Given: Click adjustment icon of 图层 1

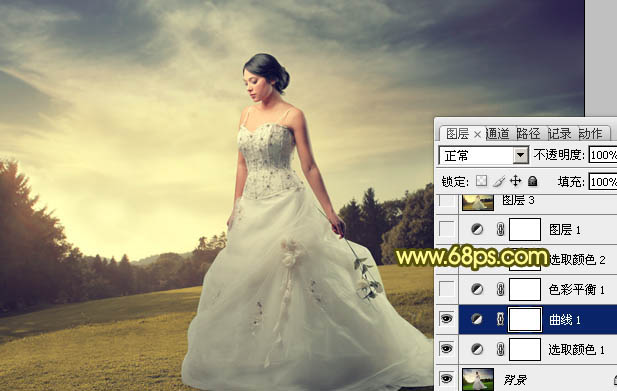Looking at the screenshot, I should pyautogui.click(x=477, y=229).
